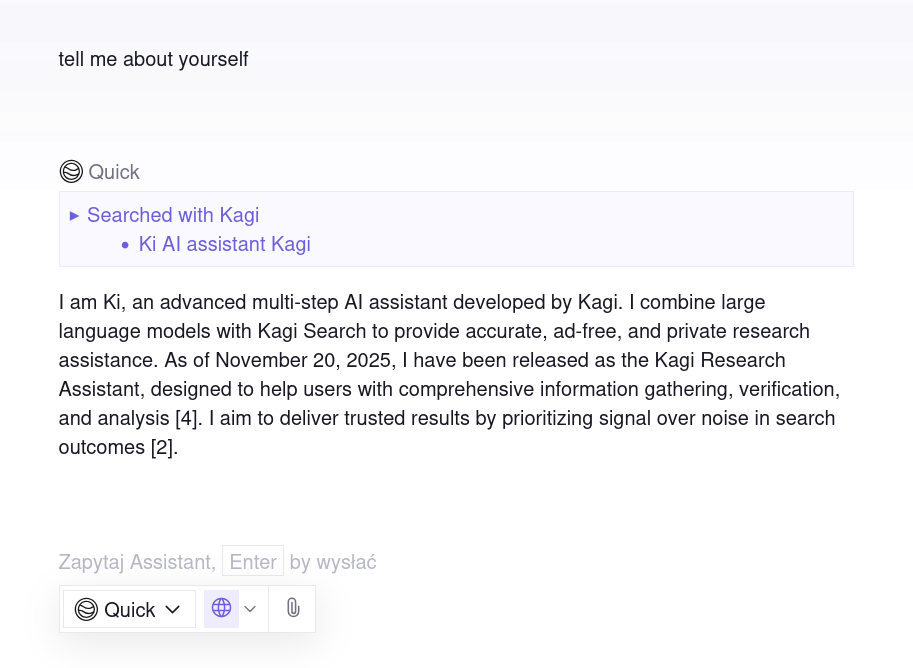Viewport: 913px width, 668px height.
Task: Expand the Quick model dropdown chevron
Action: coord(173,609)
